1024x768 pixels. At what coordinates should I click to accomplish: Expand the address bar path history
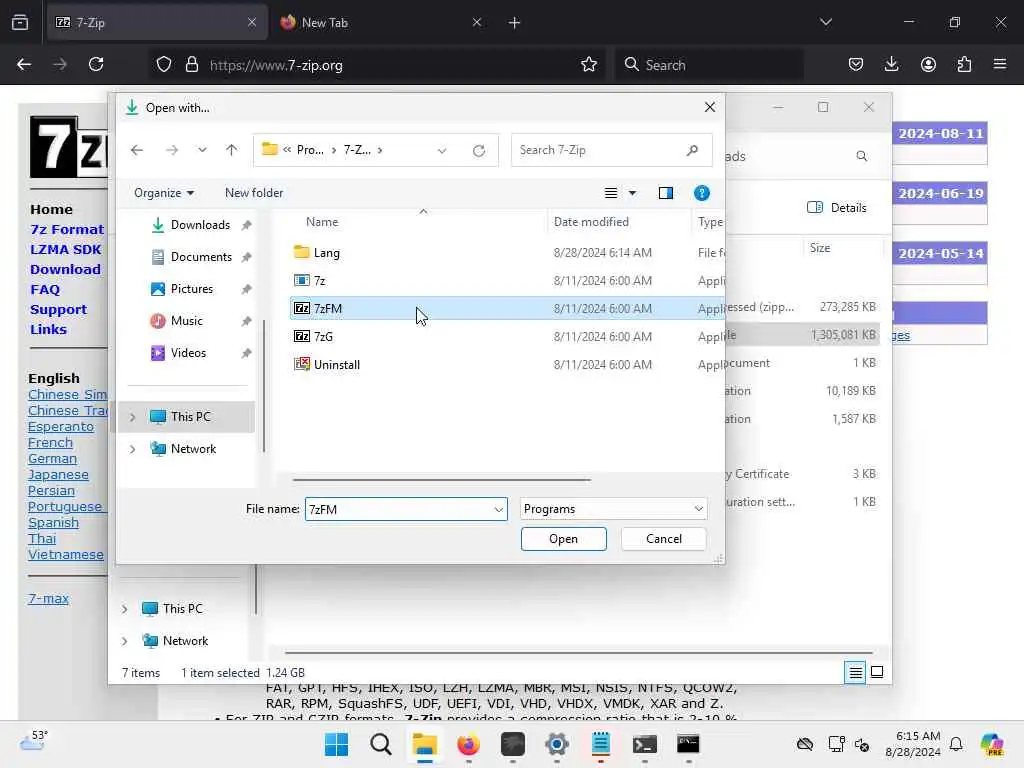442,150
